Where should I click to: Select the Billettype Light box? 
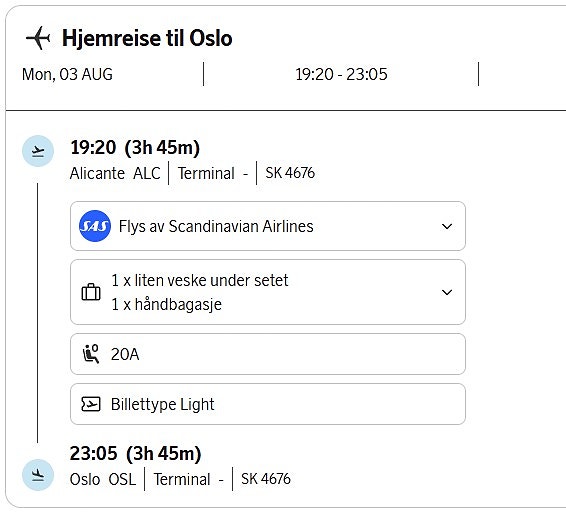(x=268, y=404)
